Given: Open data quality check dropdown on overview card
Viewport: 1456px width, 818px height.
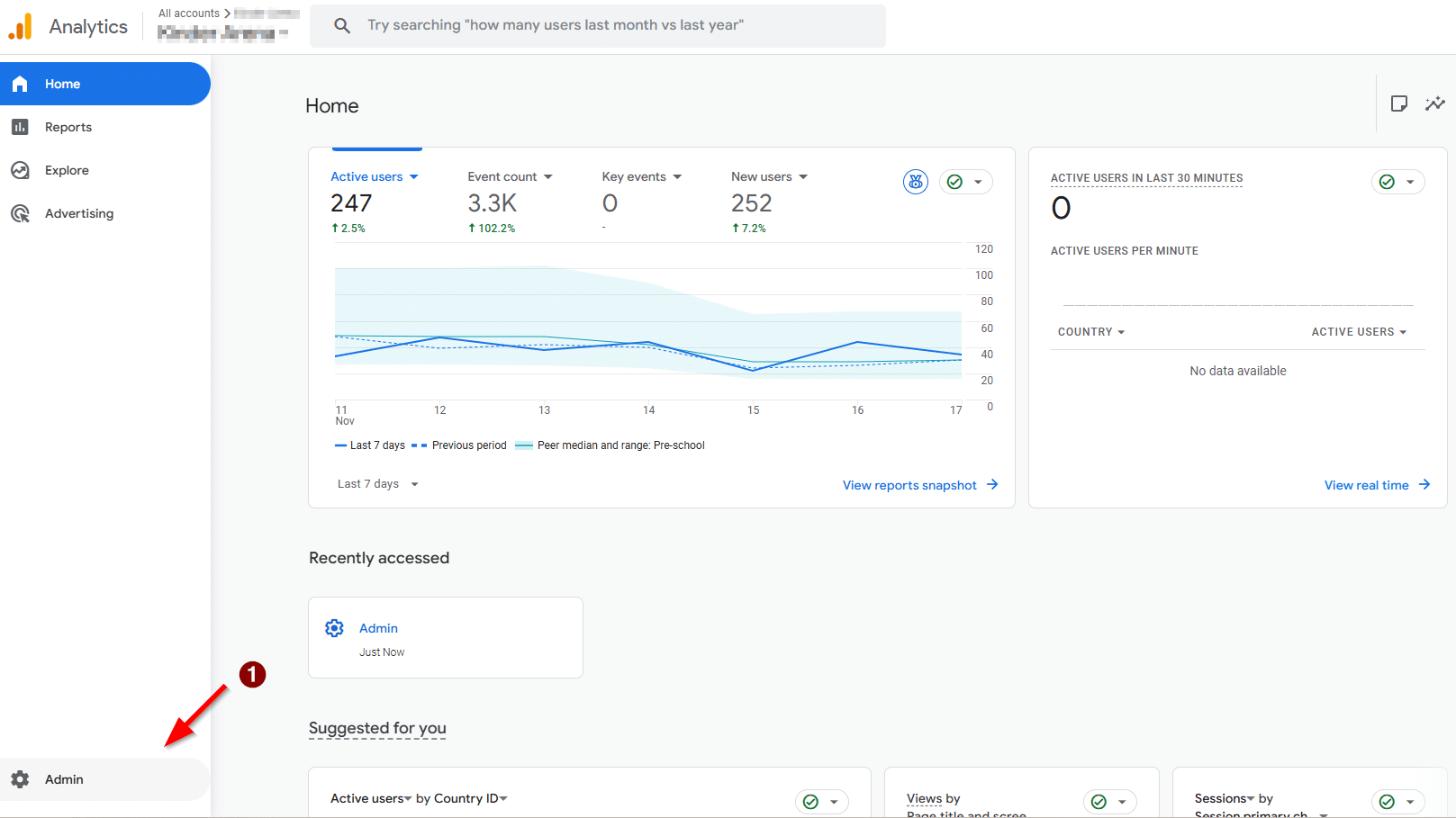Looking at the screenshot, I should coord(966,182).
